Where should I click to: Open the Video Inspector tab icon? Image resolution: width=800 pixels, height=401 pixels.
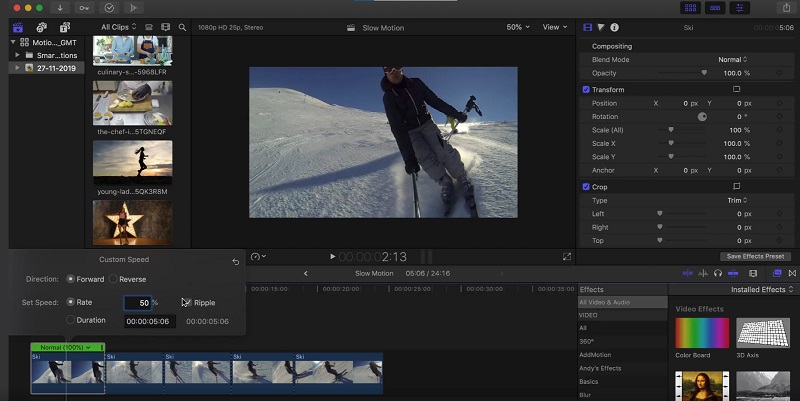coord(588,28)
